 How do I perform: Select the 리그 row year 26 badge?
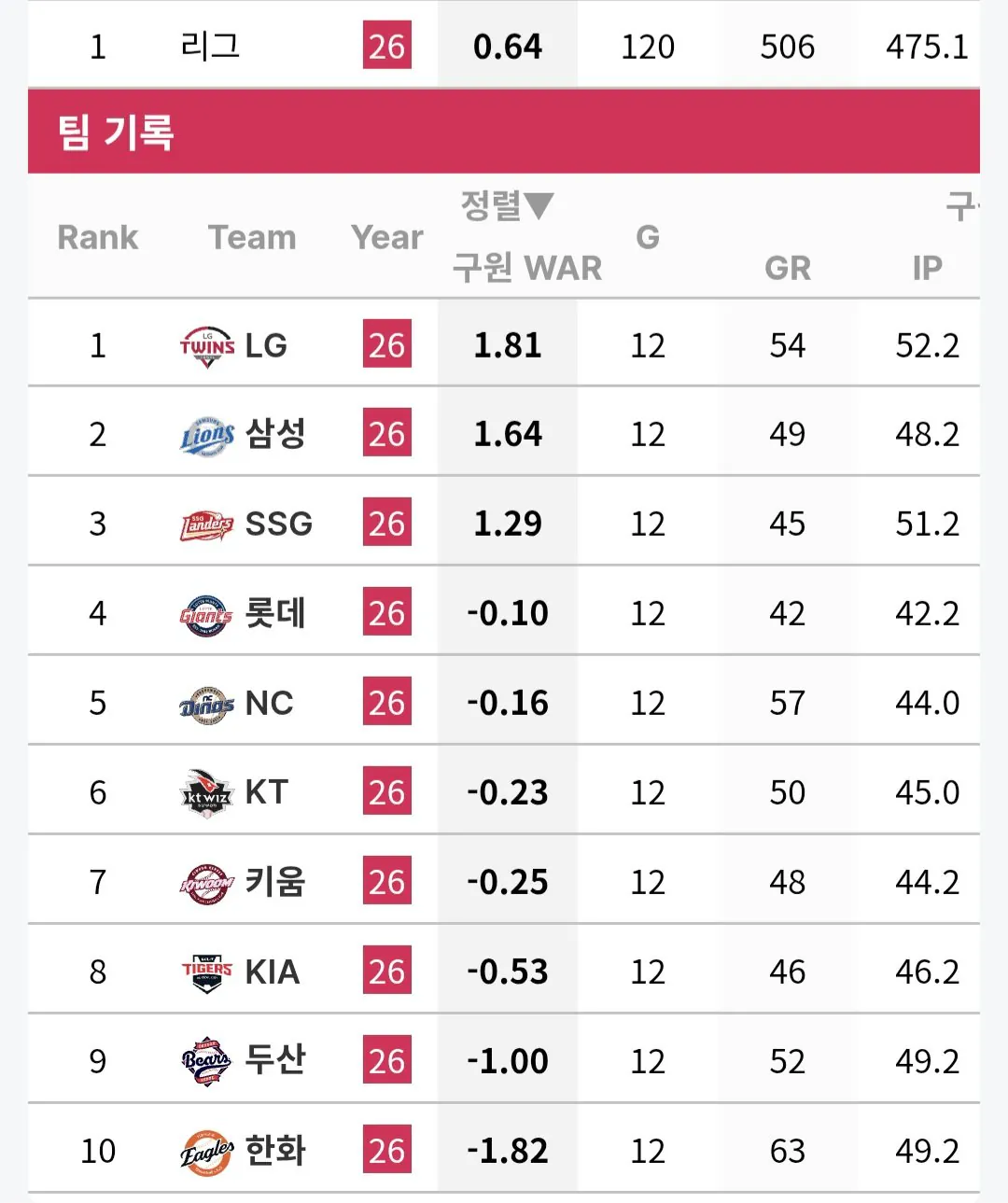point(387,46)
